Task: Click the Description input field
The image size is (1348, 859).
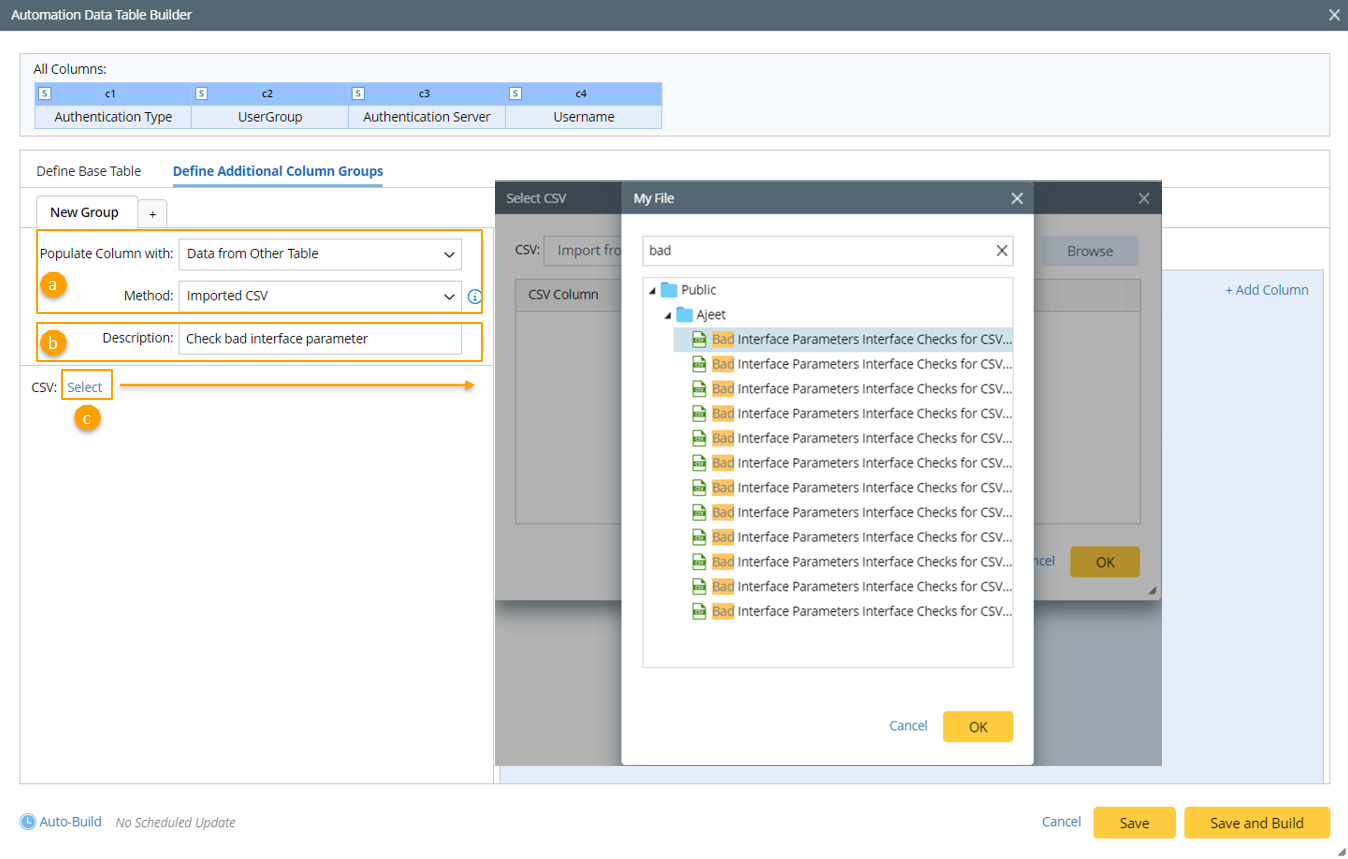Action: 320,339
